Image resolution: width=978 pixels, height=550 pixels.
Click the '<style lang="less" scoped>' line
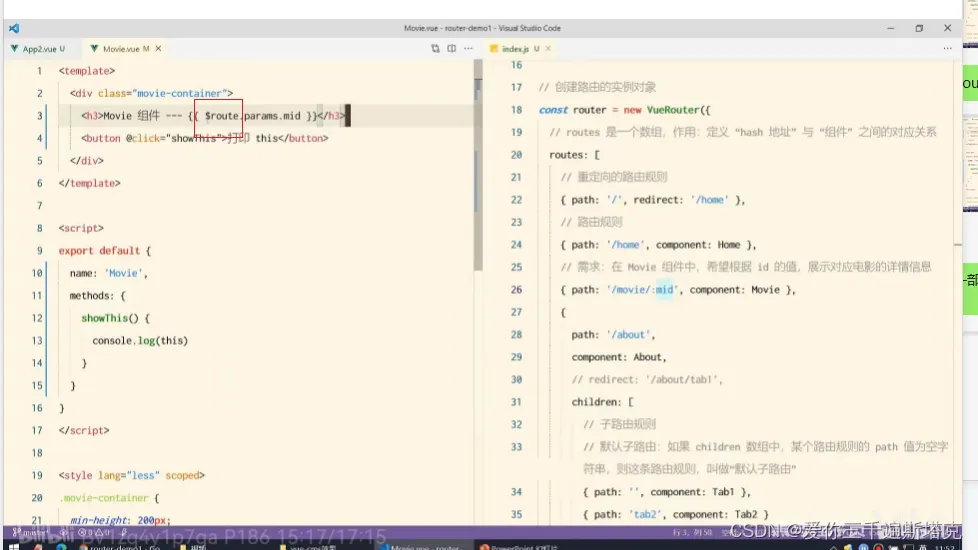tap(132, 475)
